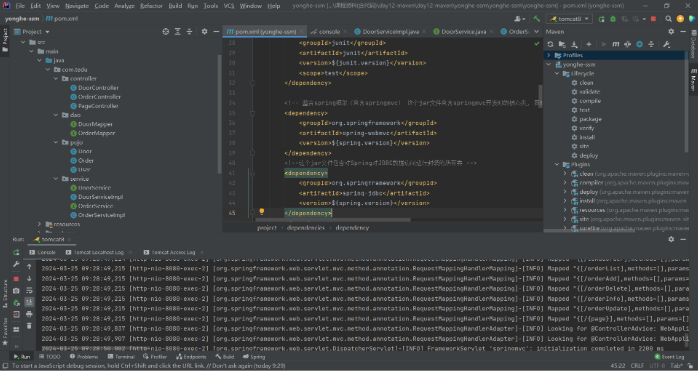Open the Refactor menu
The image size is (698, 371).
click(x=151, y=6)
